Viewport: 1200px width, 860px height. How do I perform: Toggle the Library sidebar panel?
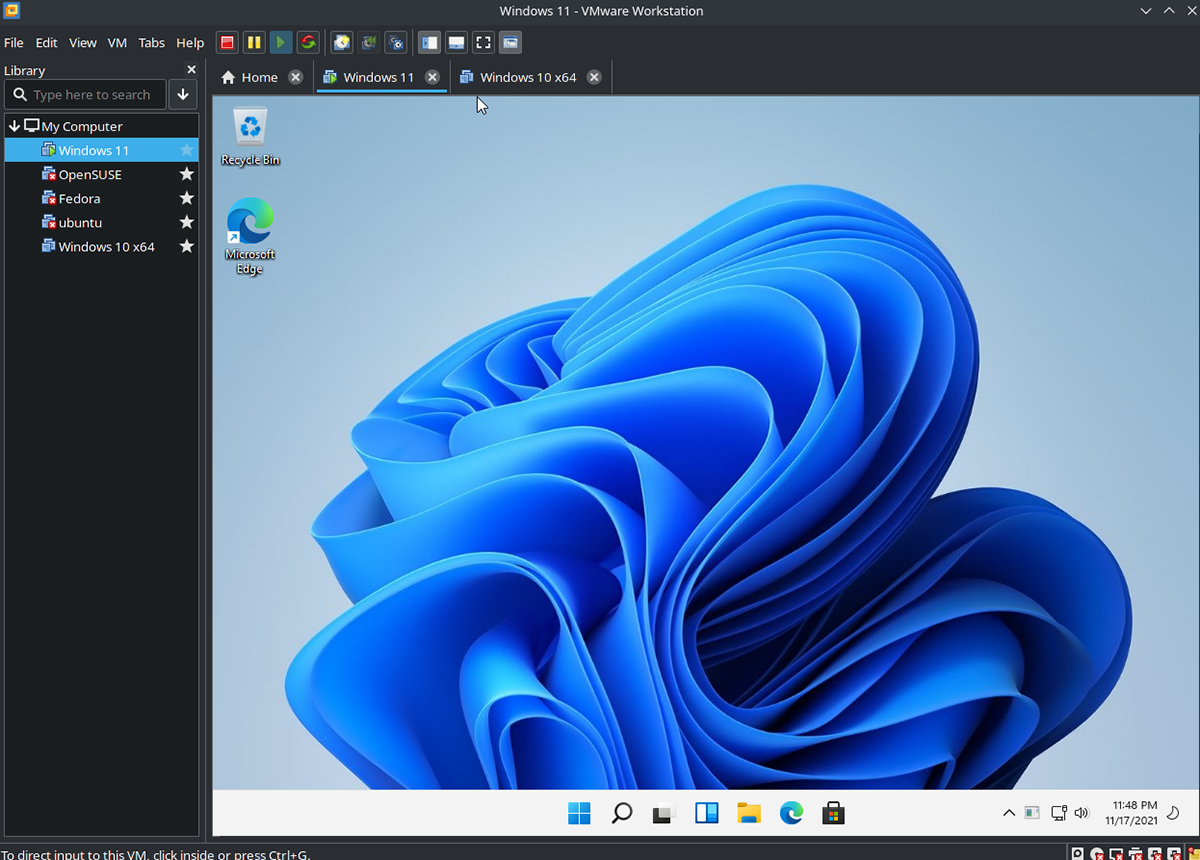pos(429,42)
